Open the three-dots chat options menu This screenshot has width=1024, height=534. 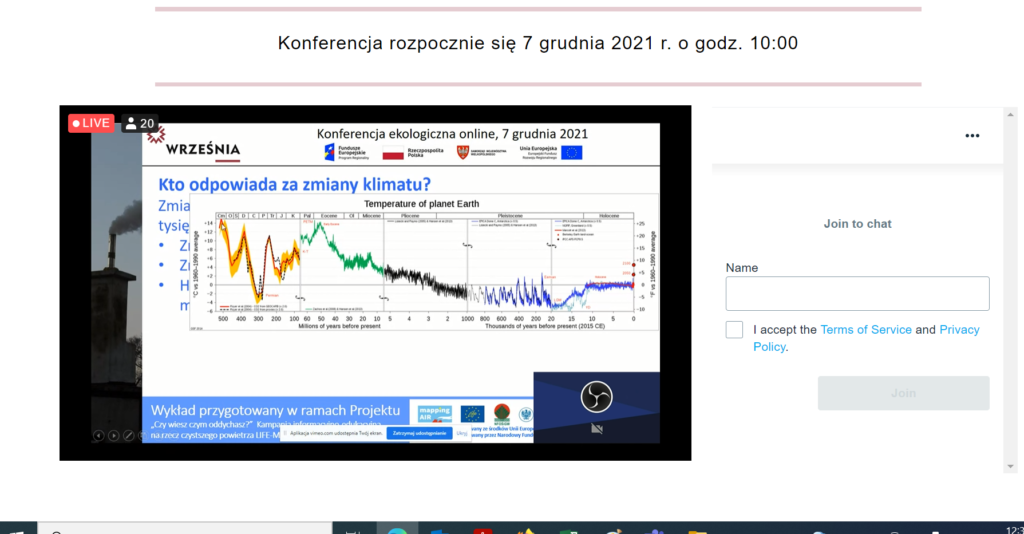972,136
